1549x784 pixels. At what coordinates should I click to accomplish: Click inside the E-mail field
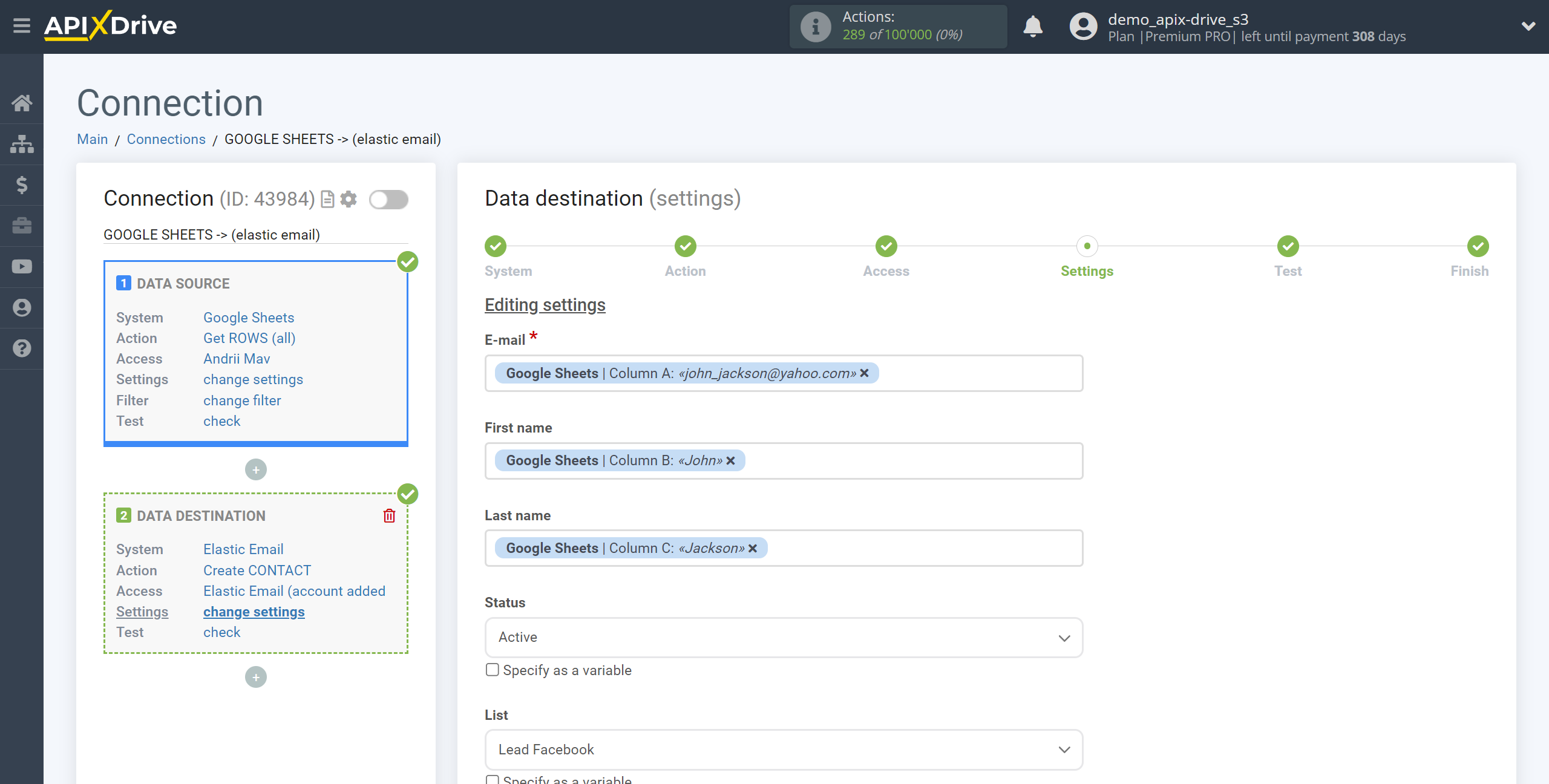[x=784, y=373]
